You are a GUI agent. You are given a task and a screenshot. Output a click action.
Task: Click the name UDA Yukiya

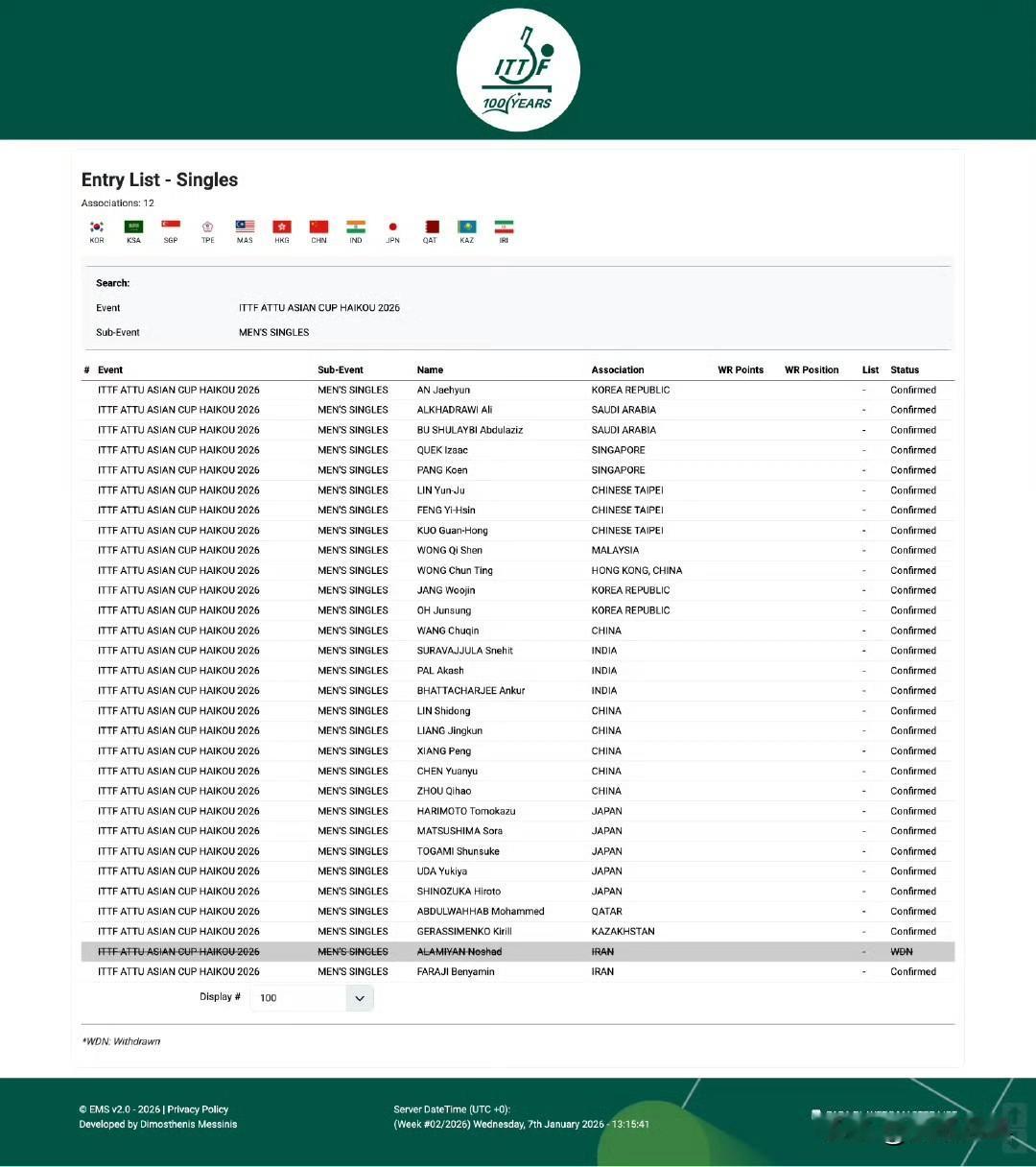tap(442, 871)
